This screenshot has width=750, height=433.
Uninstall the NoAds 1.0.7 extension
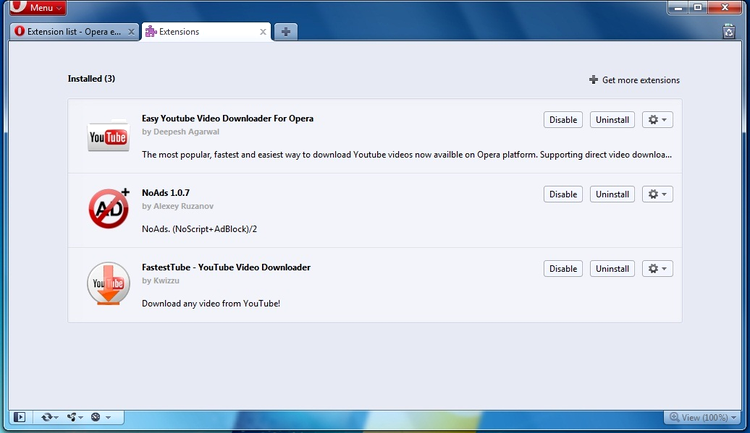tap(612, 194)
